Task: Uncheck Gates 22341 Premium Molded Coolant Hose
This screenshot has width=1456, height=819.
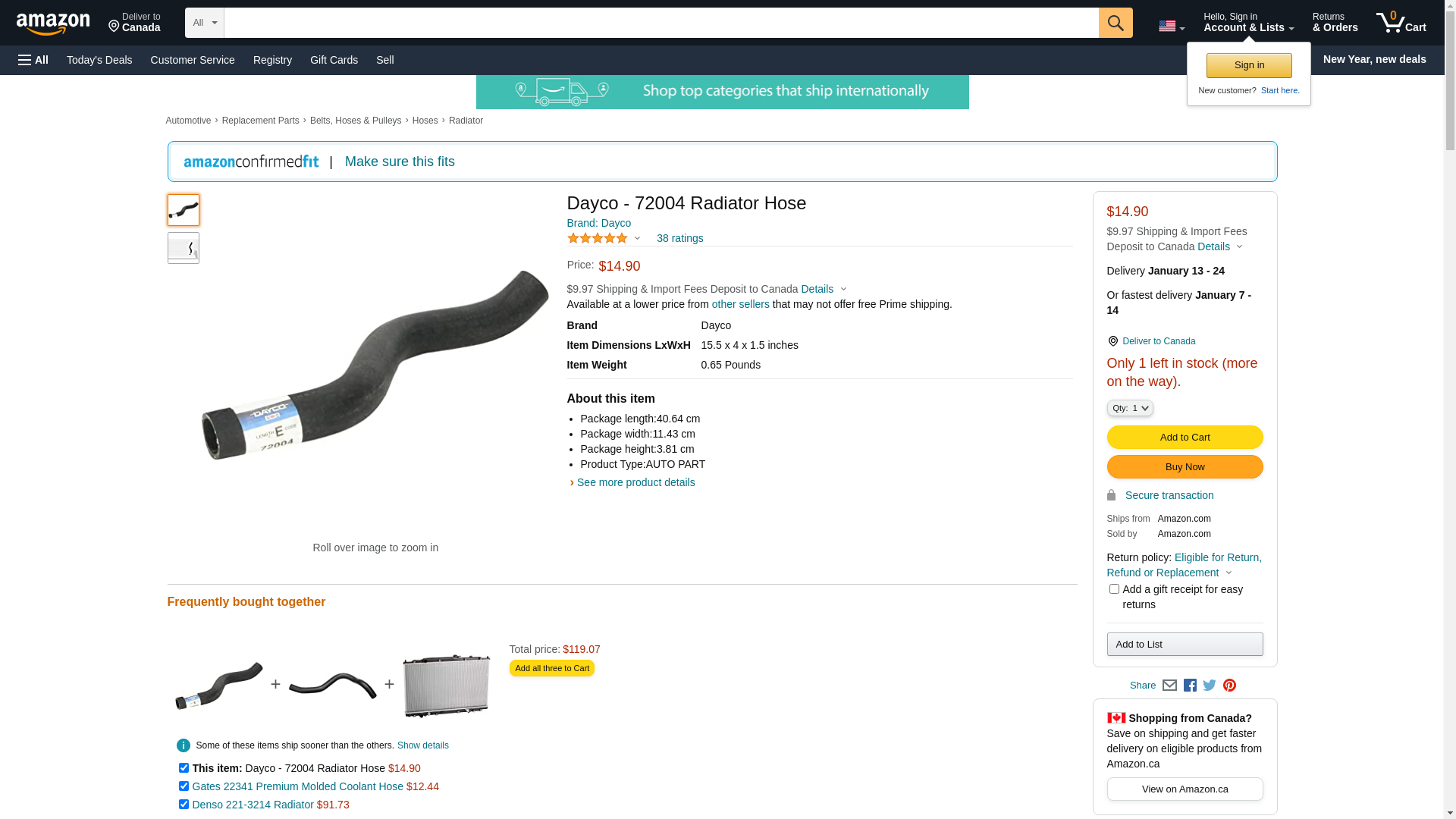Action: click(x=184, y=786)
